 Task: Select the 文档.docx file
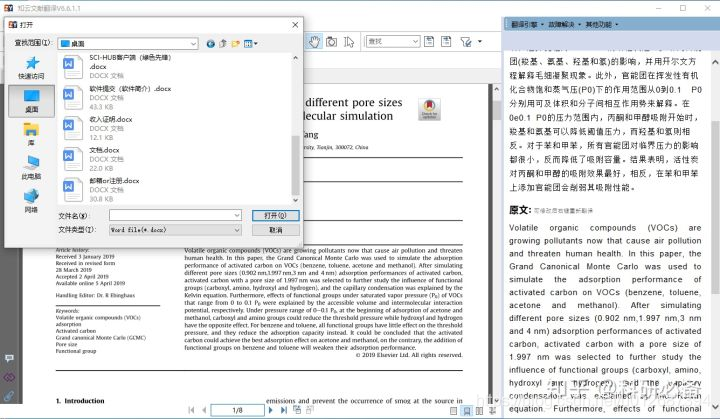(x=174, y=159)
